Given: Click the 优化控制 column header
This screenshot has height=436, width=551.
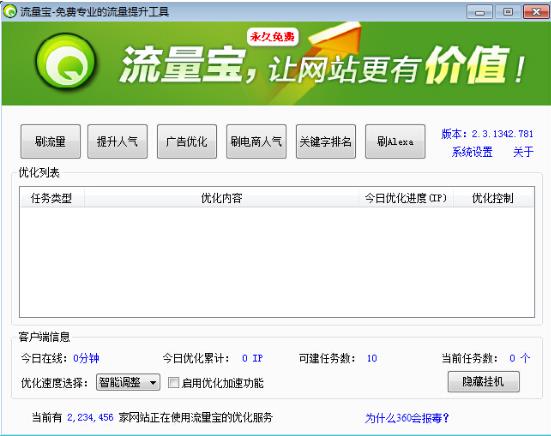Looking at the screenshot, I should (x=493, y=198).
